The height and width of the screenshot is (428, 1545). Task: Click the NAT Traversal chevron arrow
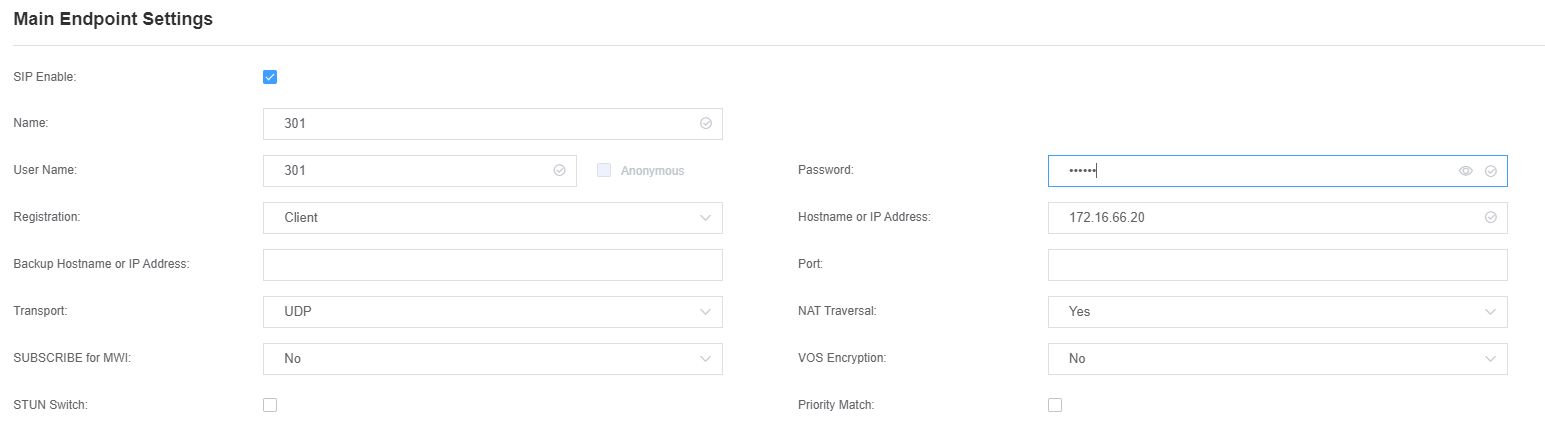pos(1490,312)
